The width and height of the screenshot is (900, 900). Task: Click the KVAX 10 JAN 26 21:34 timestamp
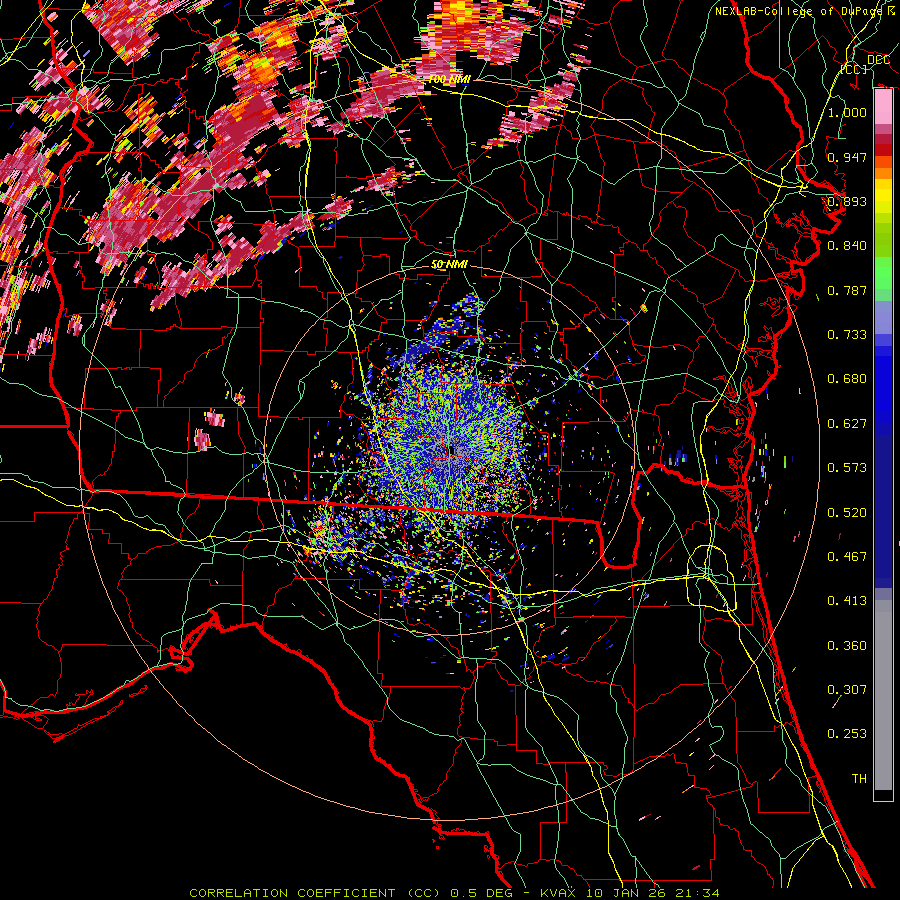pyautogui.click(x=630, y=893)
